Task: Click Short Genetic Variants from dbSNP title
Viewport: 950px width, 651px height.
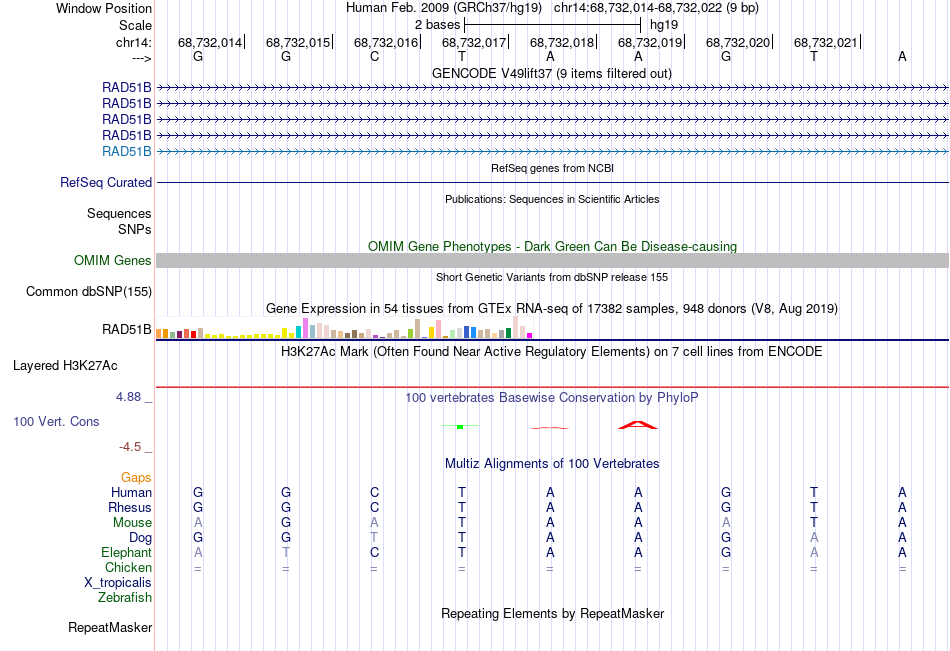Action: click(552, 277)
